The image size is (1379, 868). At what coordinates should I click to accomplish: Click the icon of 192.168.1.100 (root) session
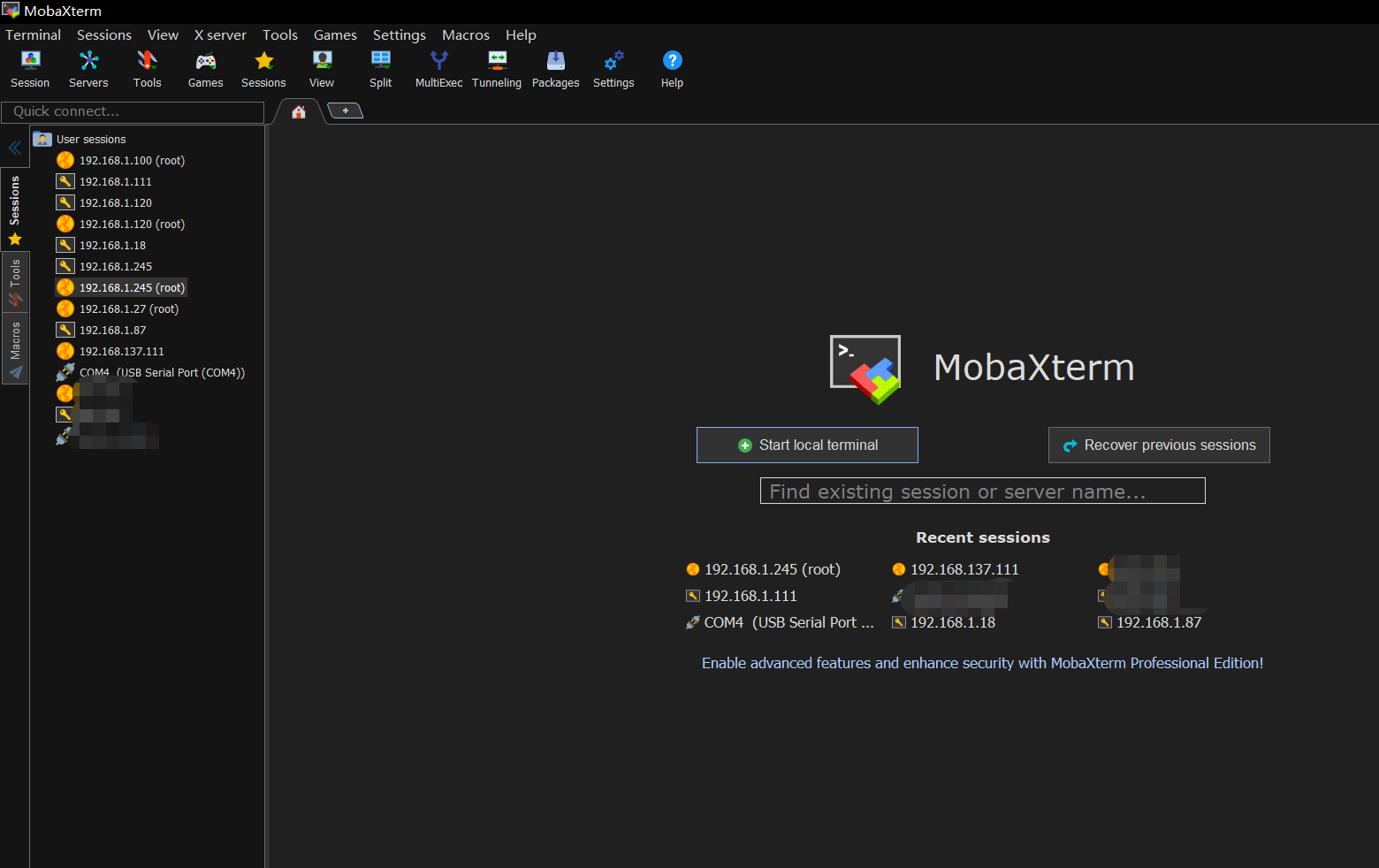(65, 160)
